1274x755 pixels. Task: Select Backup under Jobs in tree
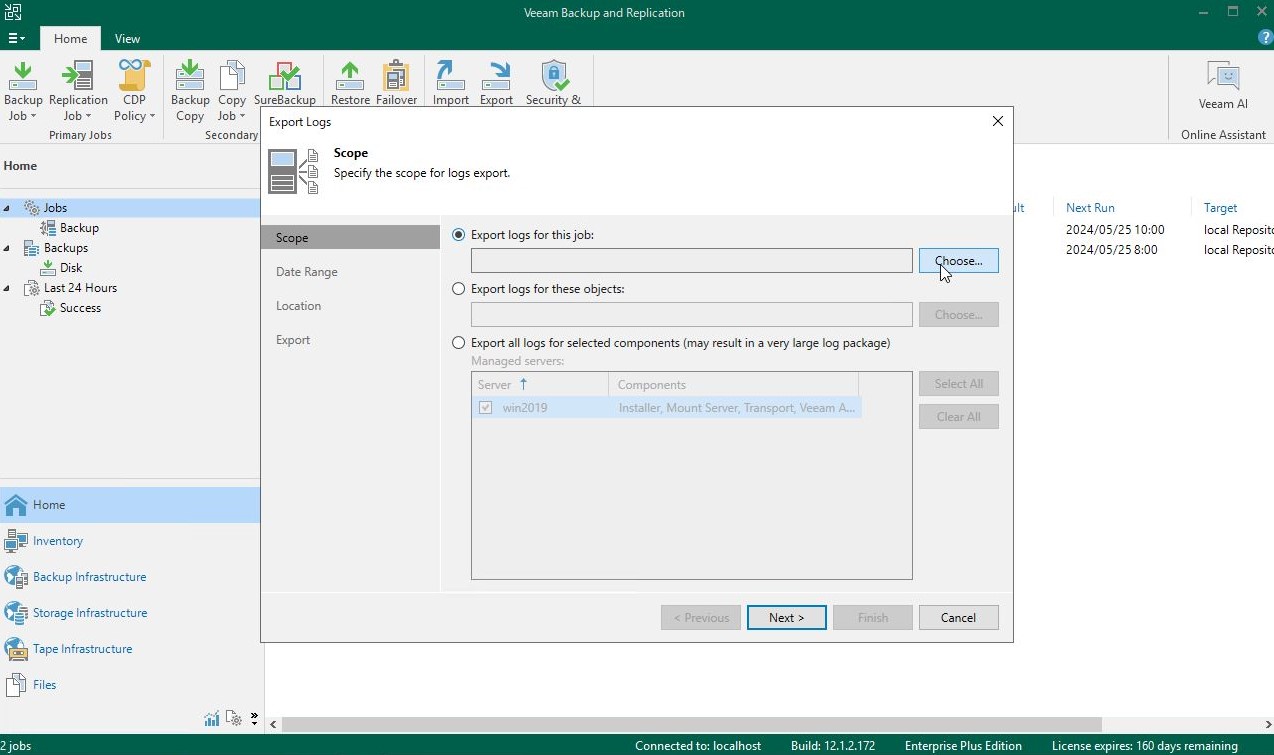(x=79, y=228)
